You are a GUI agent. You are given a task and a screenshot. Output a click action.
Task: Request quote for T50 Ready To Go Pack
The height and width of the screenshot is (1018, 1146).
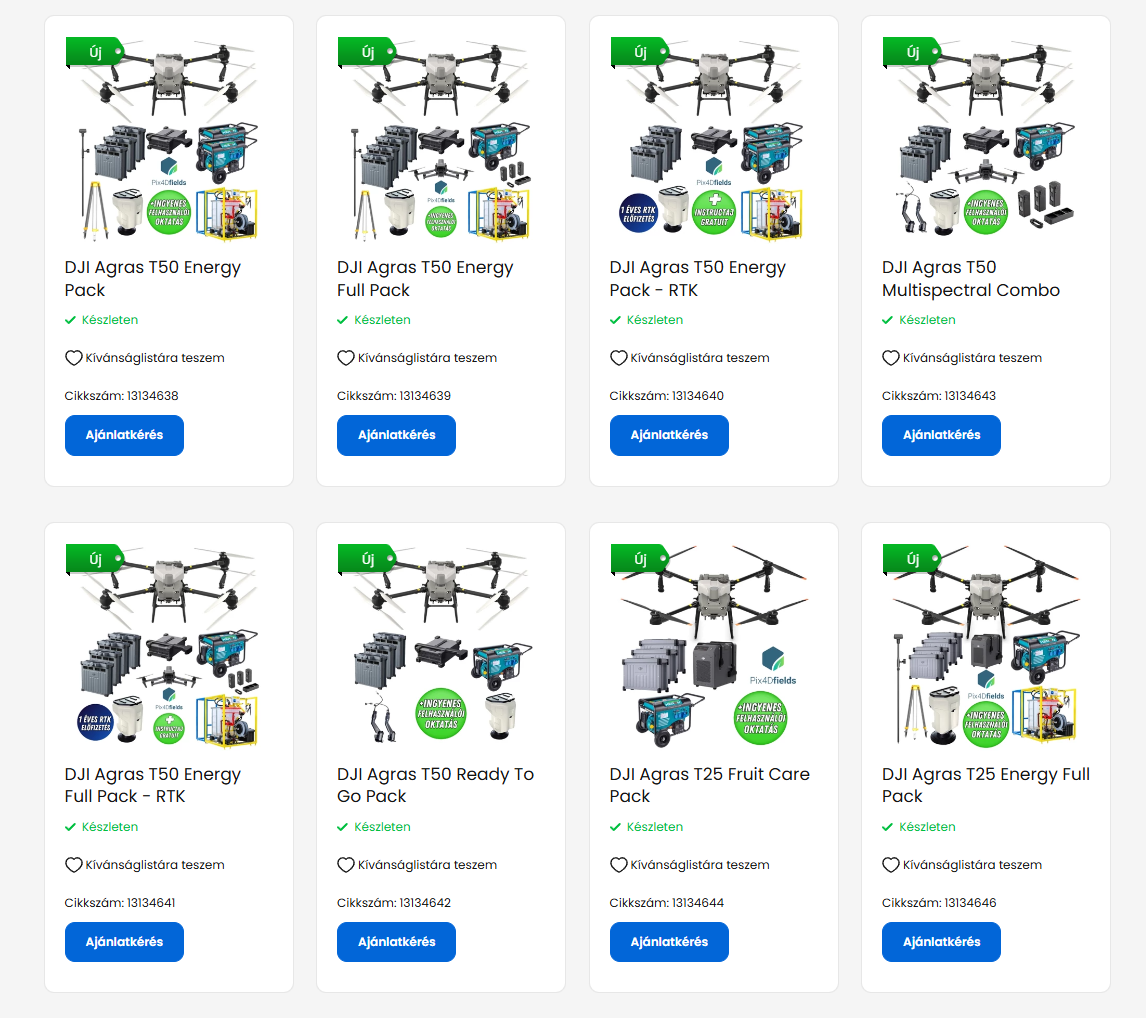396,942
